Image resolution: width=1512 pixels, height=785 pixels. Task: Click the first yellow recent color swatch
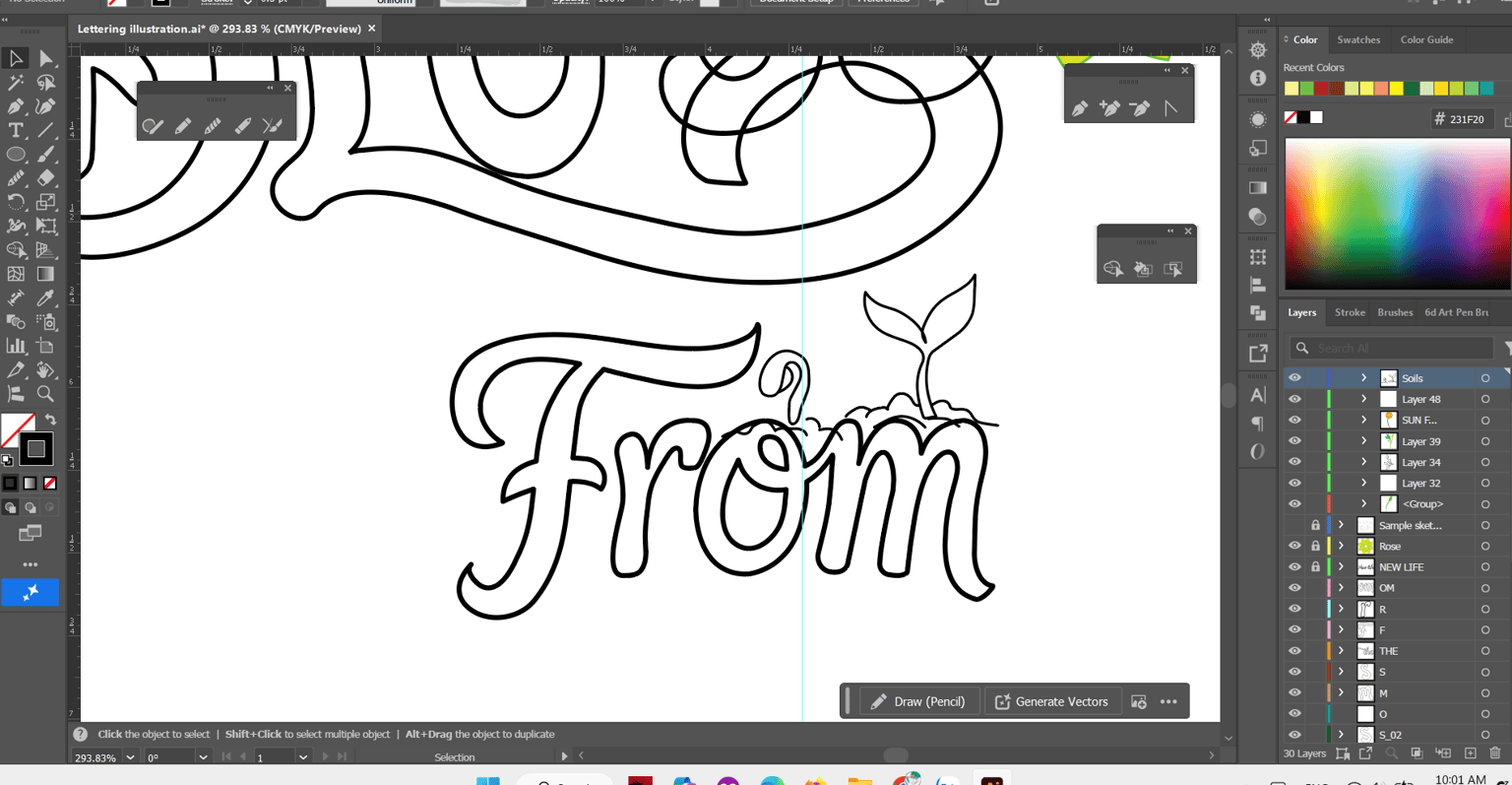[x=1291, y=89]
